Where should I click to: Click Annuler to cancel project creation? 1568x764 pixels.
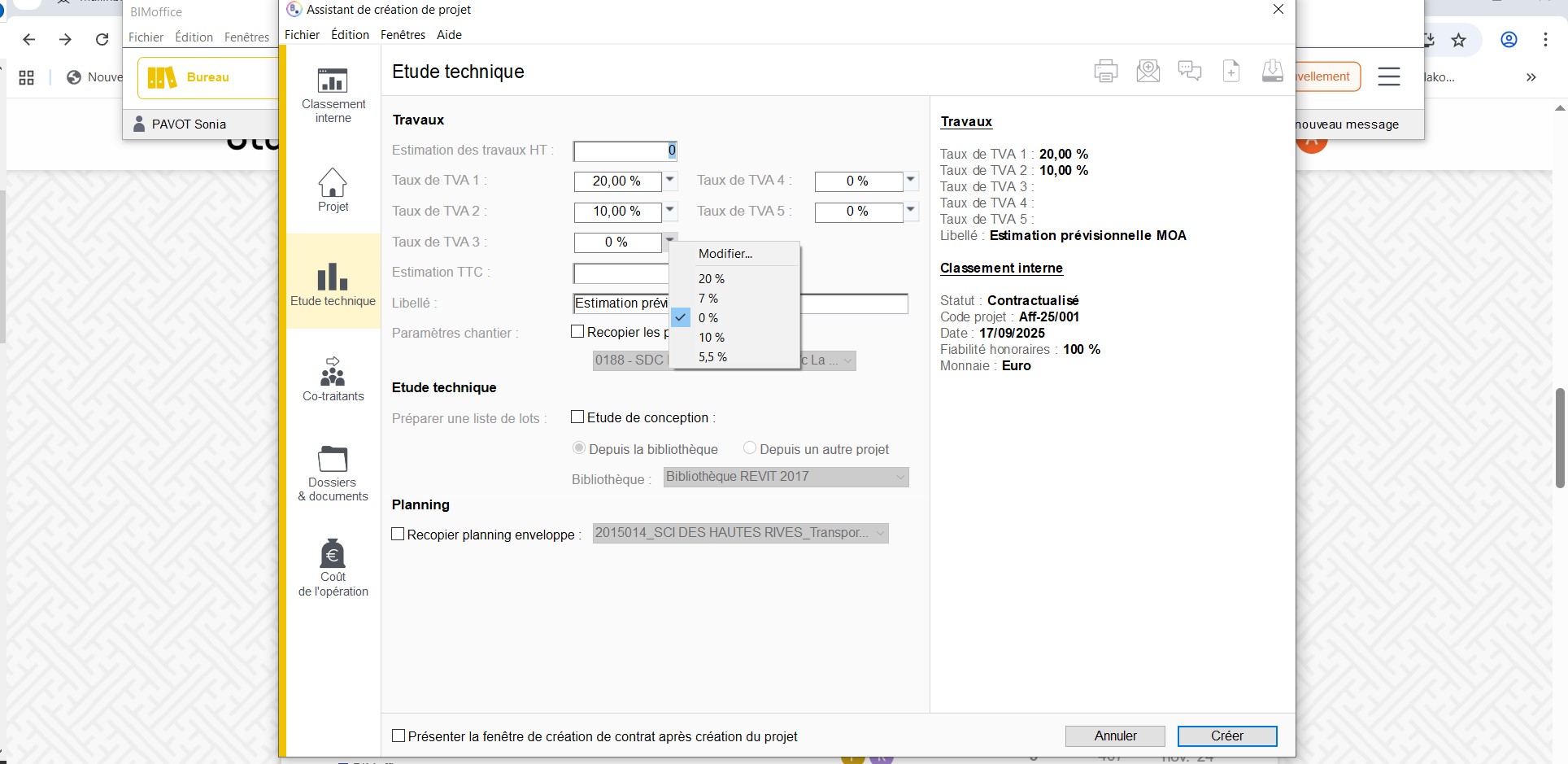[1115, 736]
